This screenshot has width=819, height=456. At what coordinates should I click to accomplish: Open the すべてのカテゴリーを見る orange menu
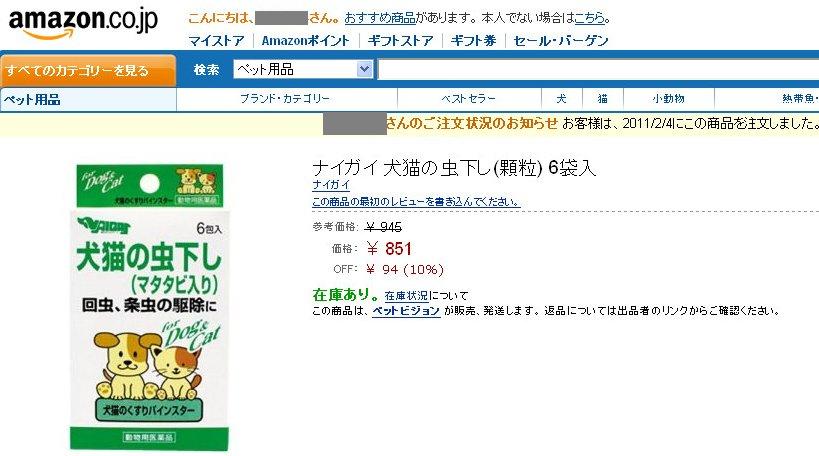click(x=88, y=71)
